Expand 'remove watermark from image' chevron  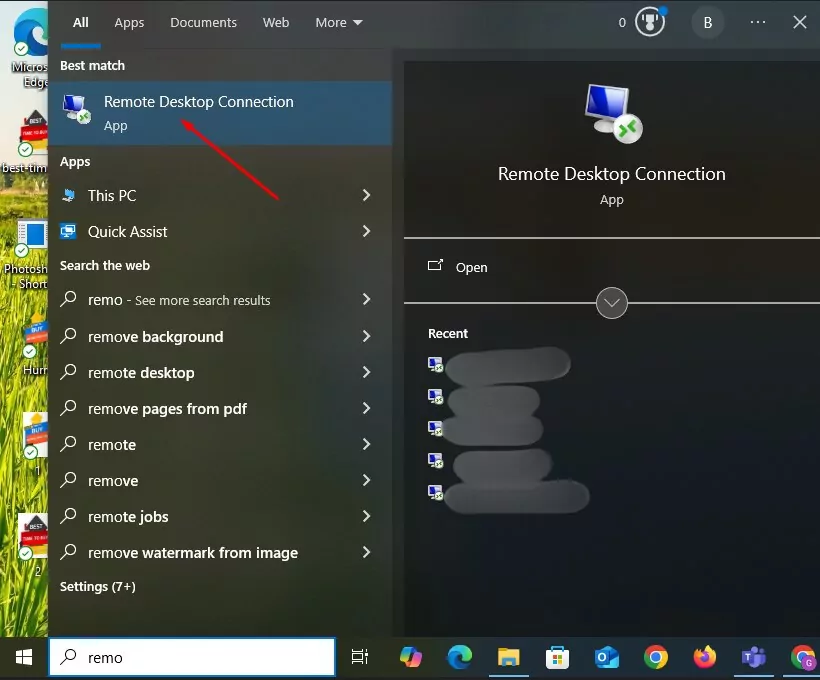367,552
